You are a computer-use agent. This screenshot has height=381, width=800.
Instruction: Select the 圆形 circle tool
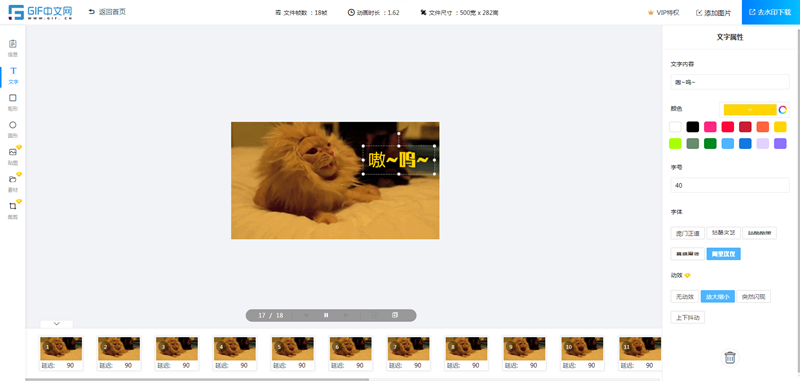tap(13, 129)
